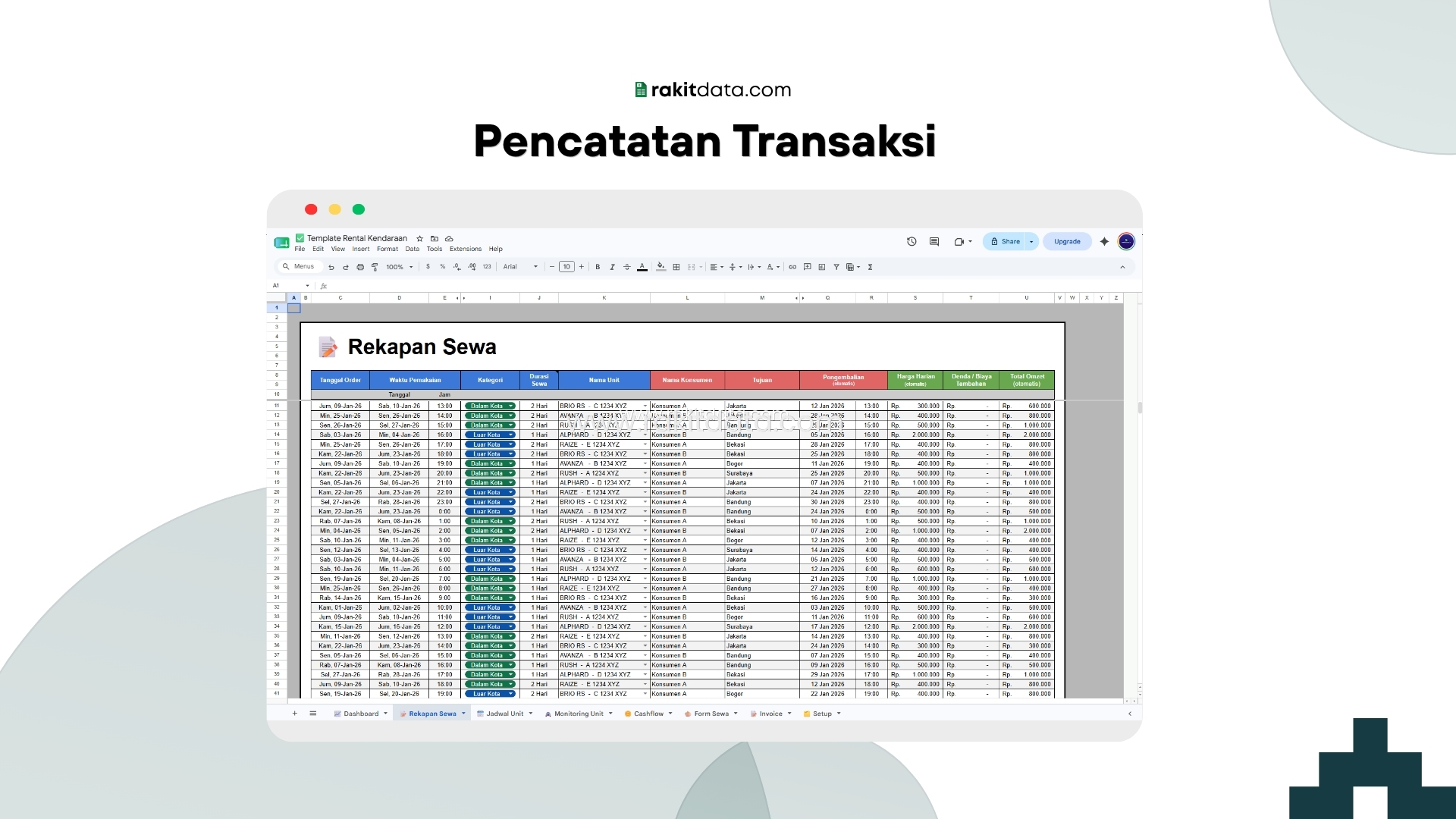This screenshot has height=819, width=1456.
Task: Open the functions sigma menu
Action: [x=871, y=267]
